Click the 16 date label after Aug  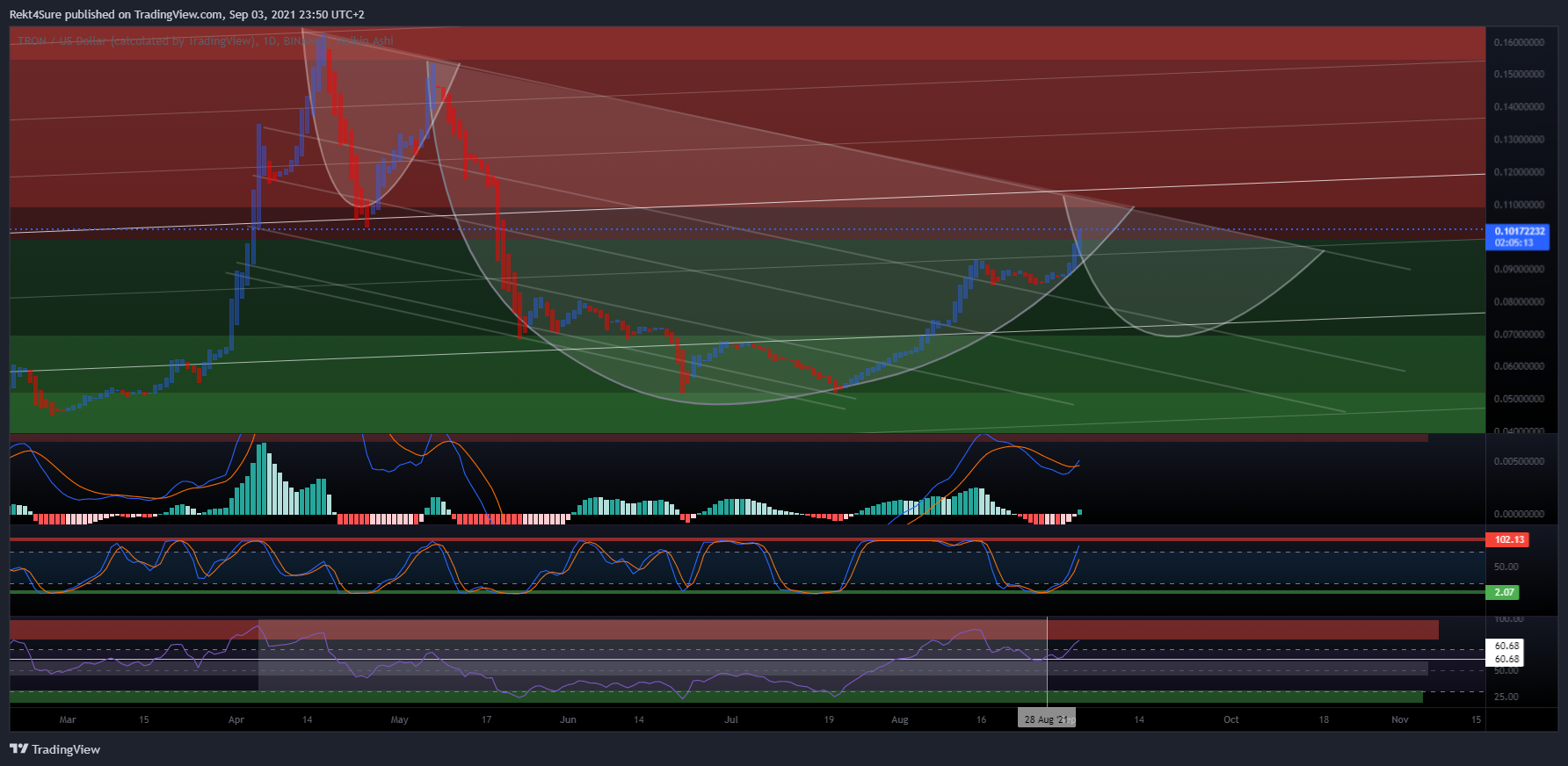tap(982, 719)
